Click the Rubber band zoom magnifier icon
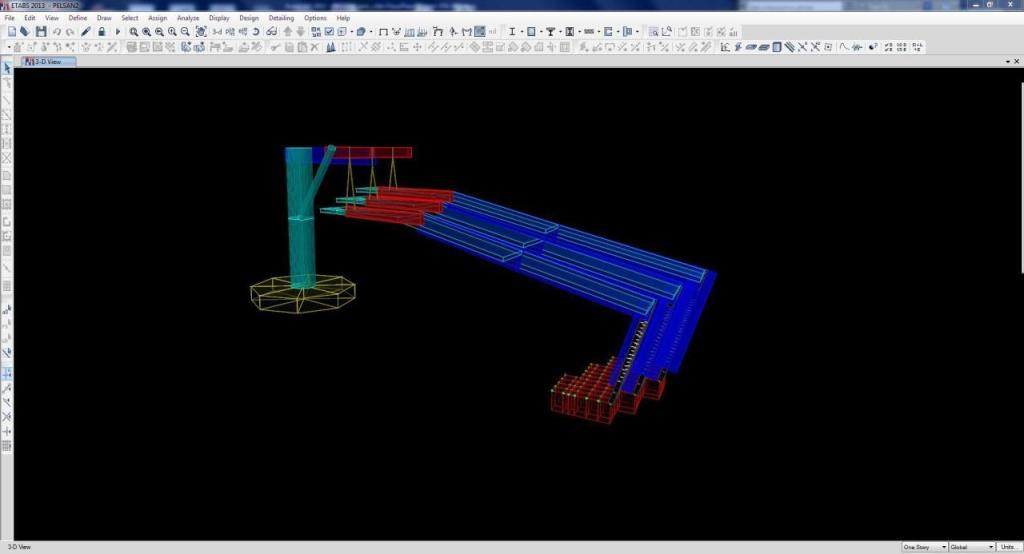1024x554 pixels. click(134, 32)
